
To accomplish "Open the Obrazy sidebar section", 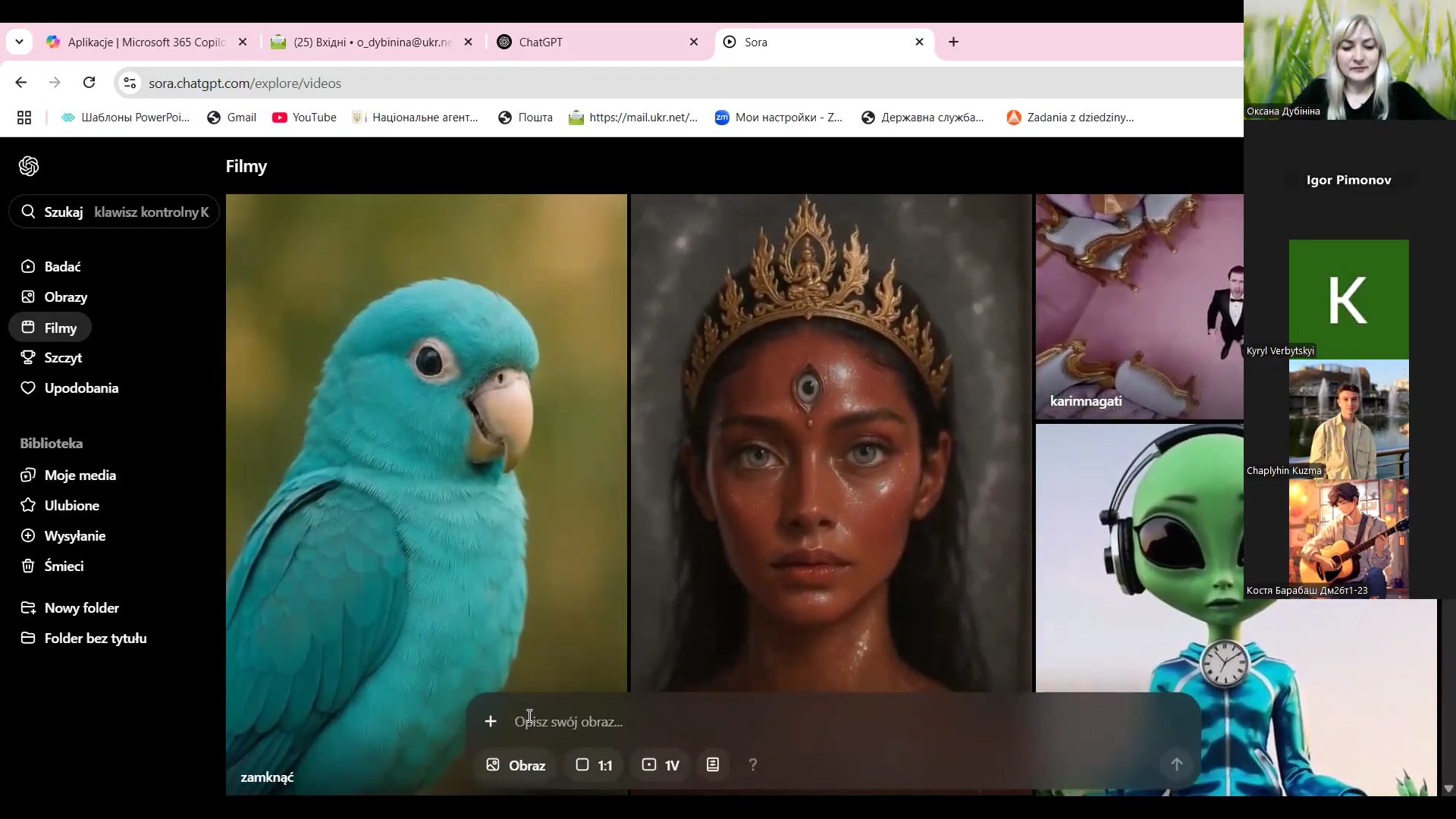I will 65,297.
